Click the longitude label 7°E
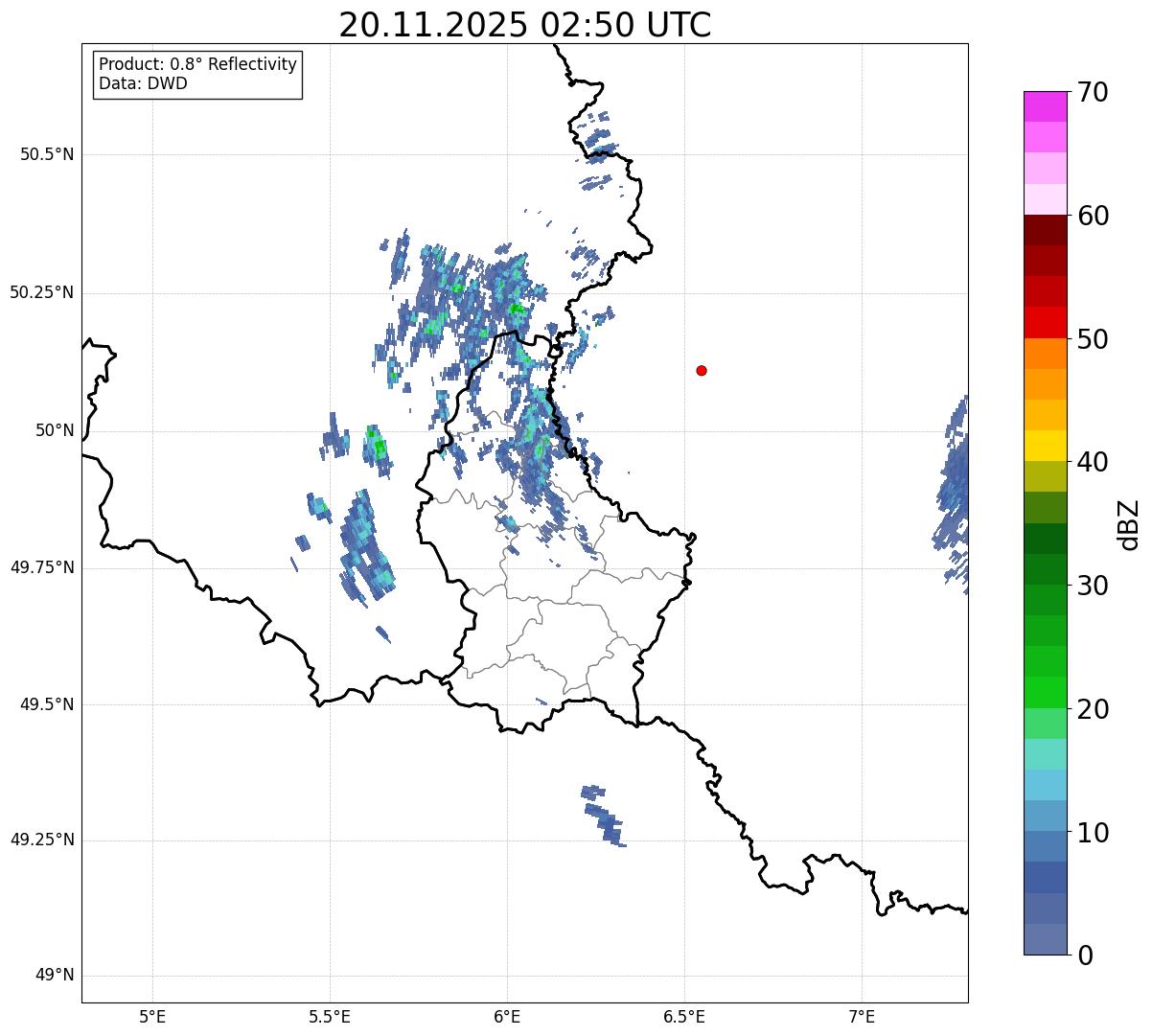 tap(862, 1017)
